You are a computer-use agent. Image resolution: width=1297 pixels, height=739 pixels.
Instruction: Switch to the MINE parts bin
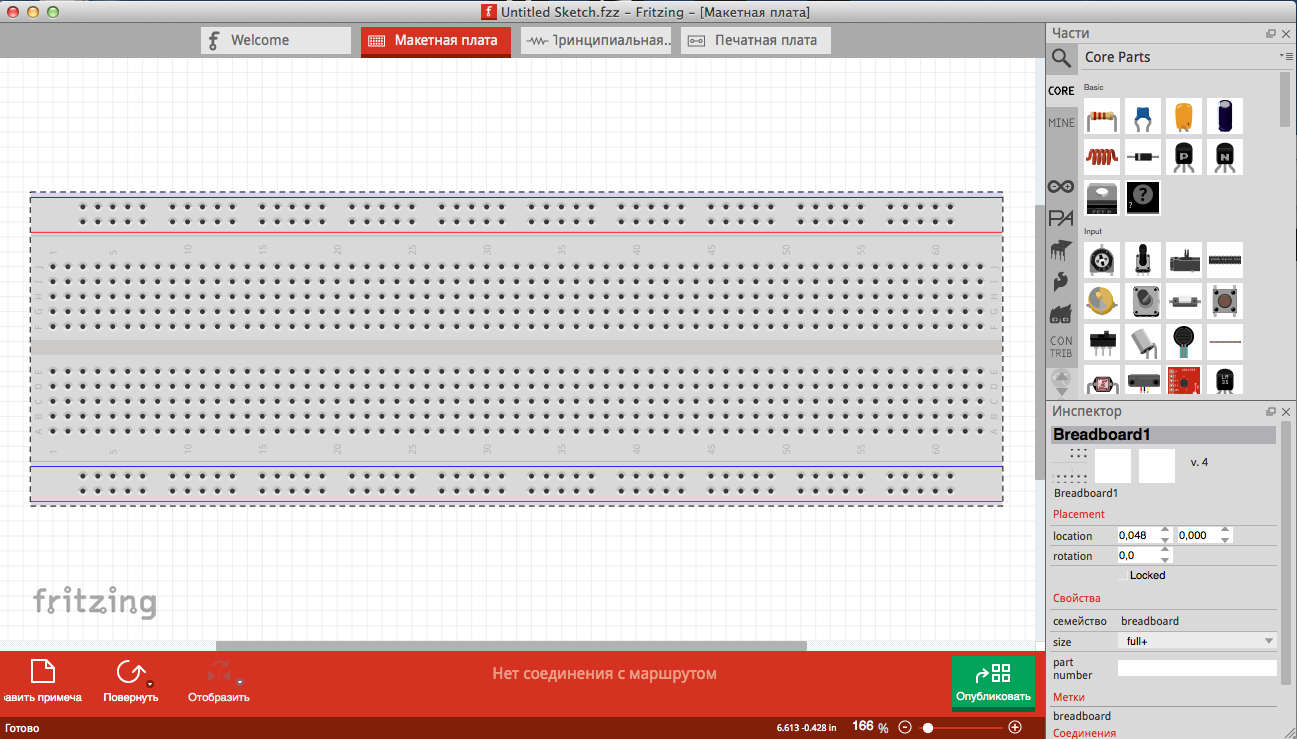click(x=1061, y=123)
